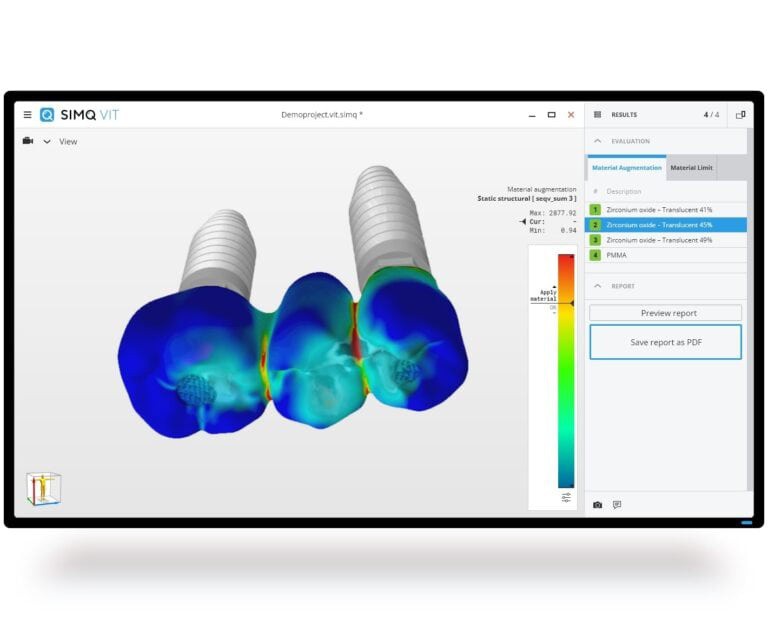Switch to Material Augmentation tab
Image resolution: width=768 pixels, height=619 pixels.
pos(626,168)
